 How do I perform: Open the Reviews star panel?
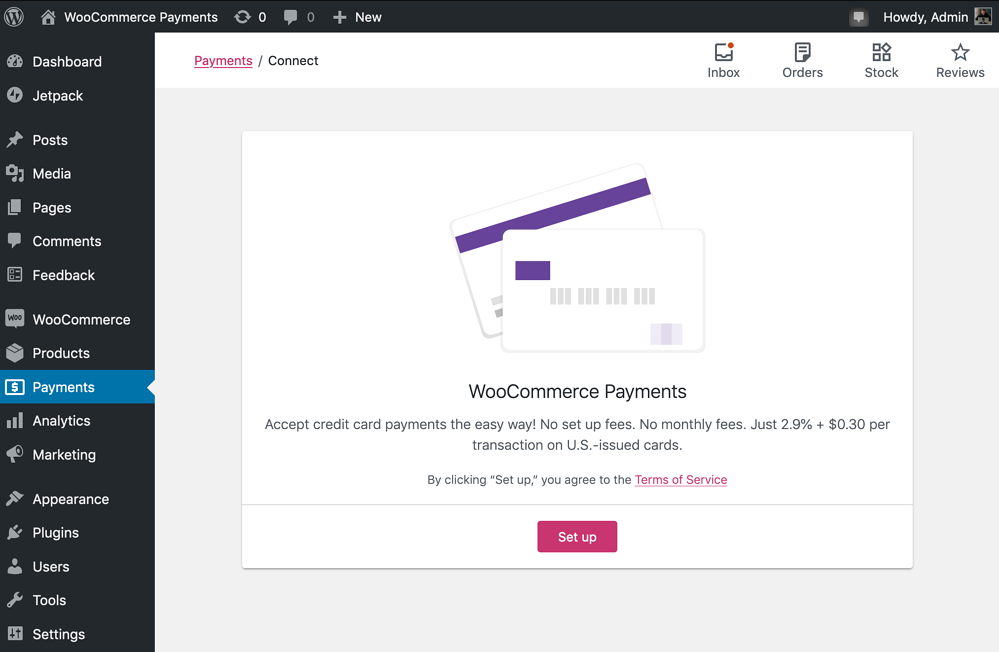click(x=959, y=58)
